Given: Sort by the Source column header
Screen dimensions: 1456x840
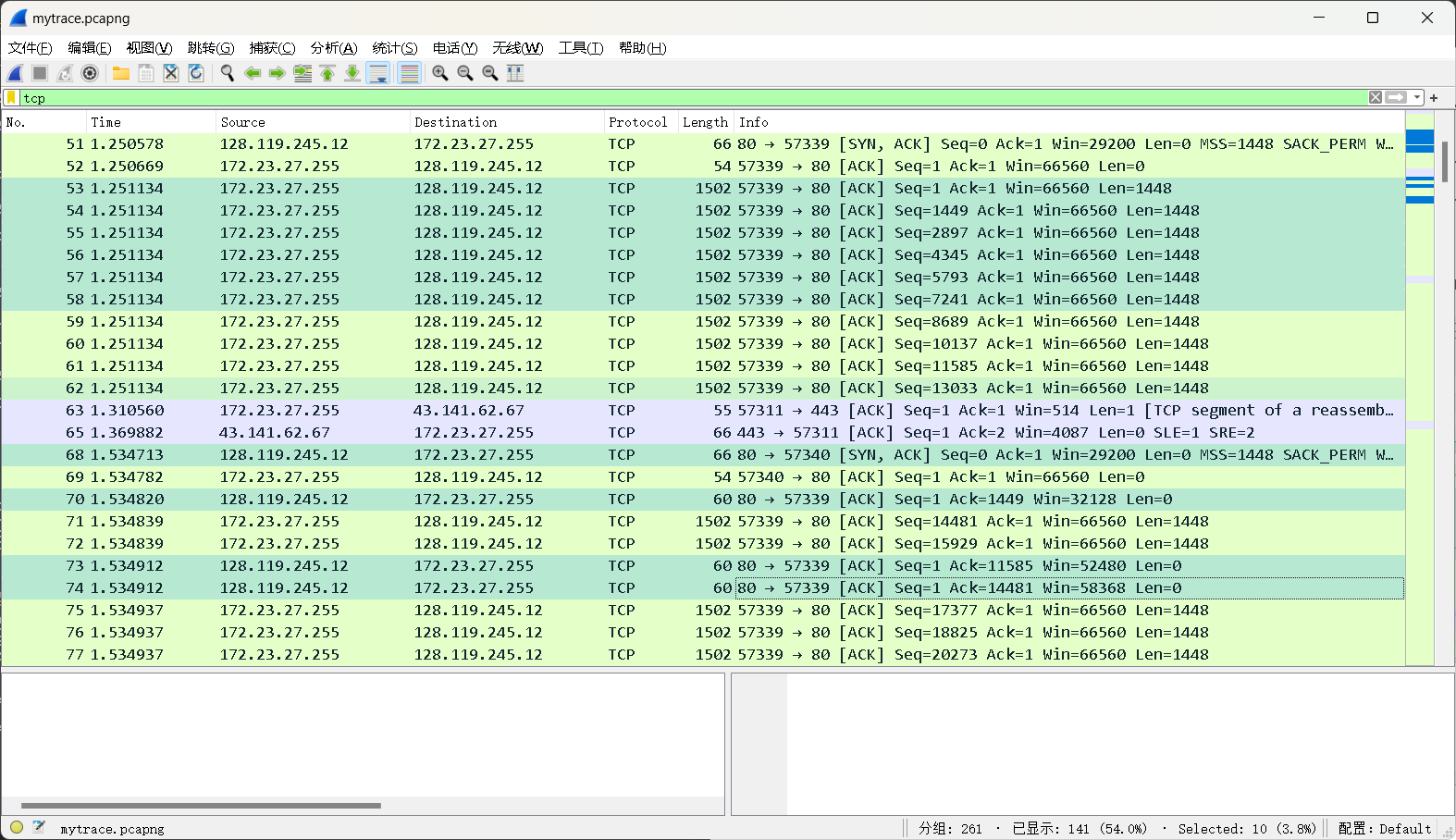Looking at the screenshot, I should (x=314, y=122).
